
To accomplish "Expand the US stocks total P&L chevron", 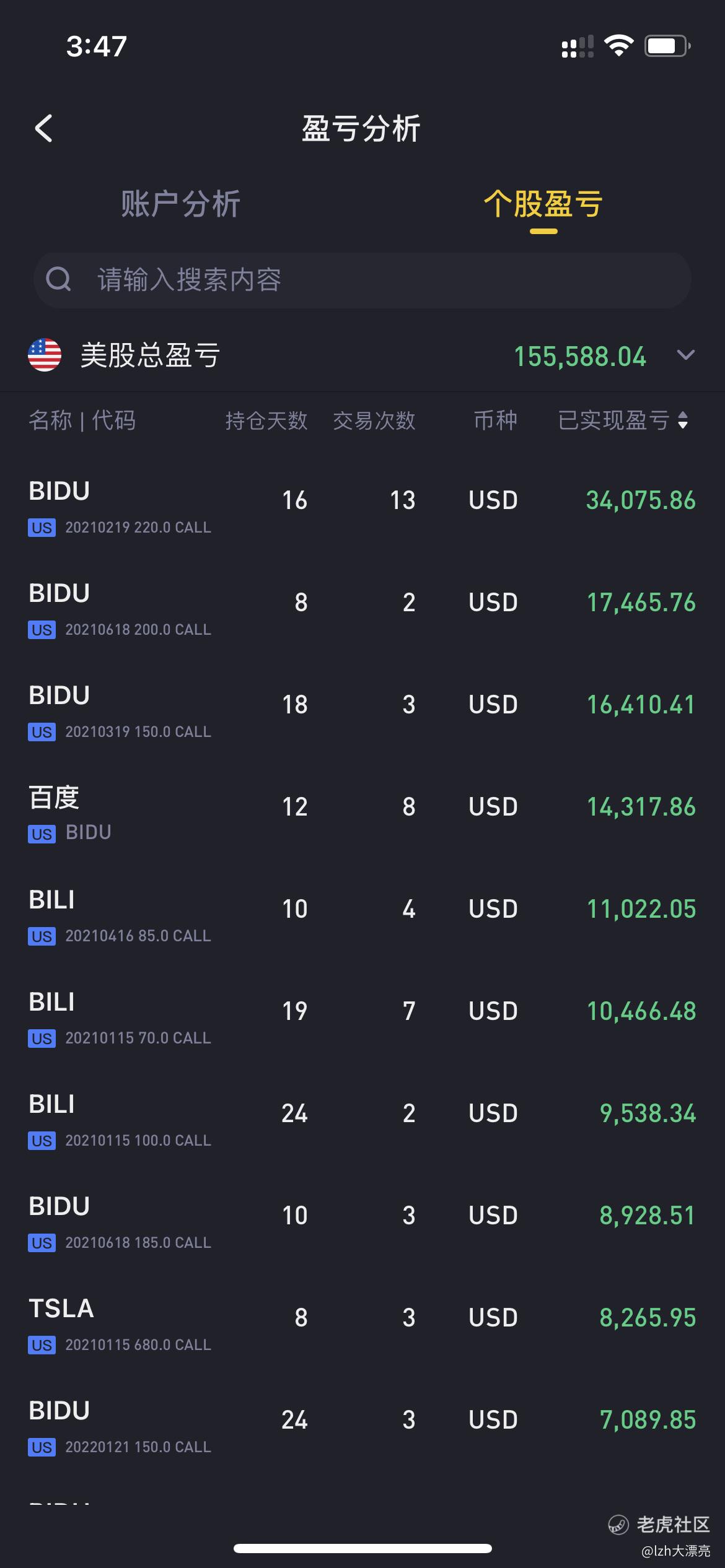I will [x=685, y=355].
